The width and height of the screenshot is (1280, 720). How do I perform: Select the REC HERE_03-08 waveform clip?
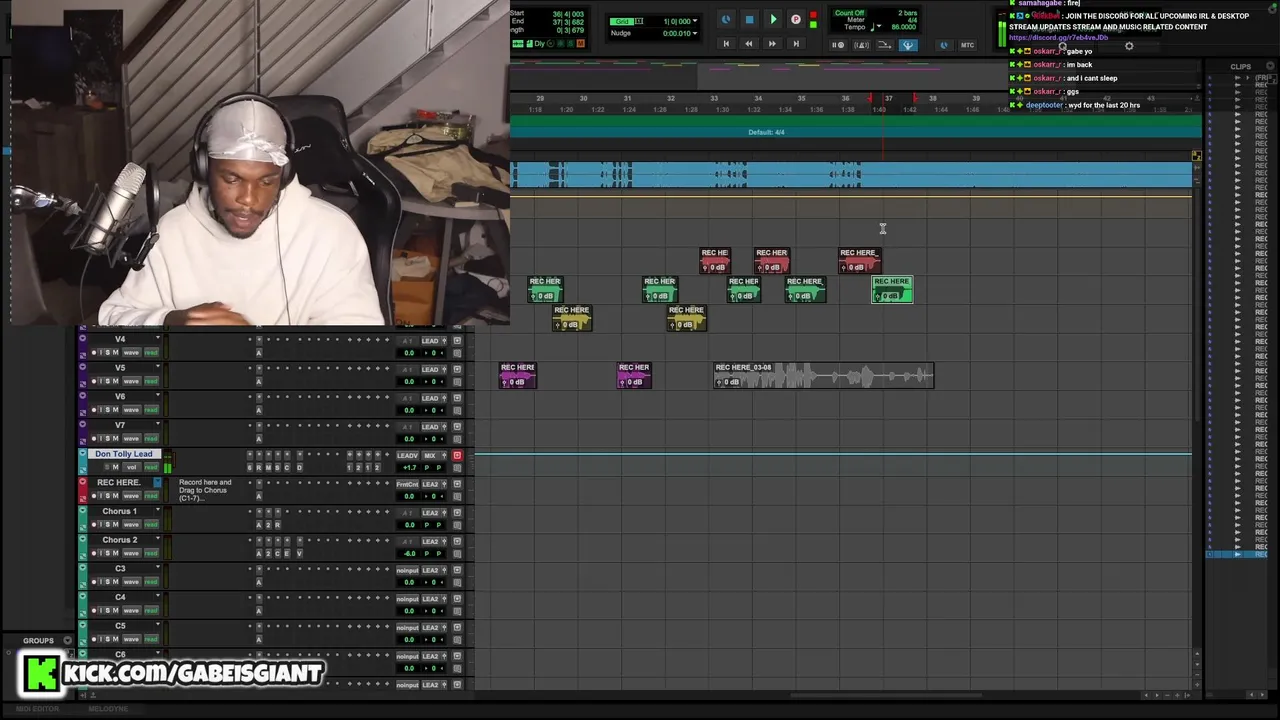tap(824, 375)
